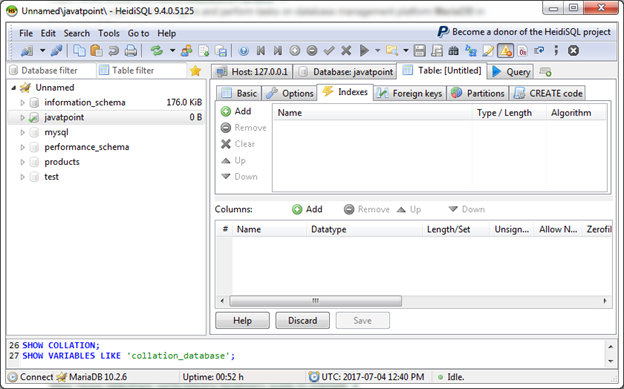
Task: Click the SQL log scroll down arrow
Action: click(x=610, y=361)
